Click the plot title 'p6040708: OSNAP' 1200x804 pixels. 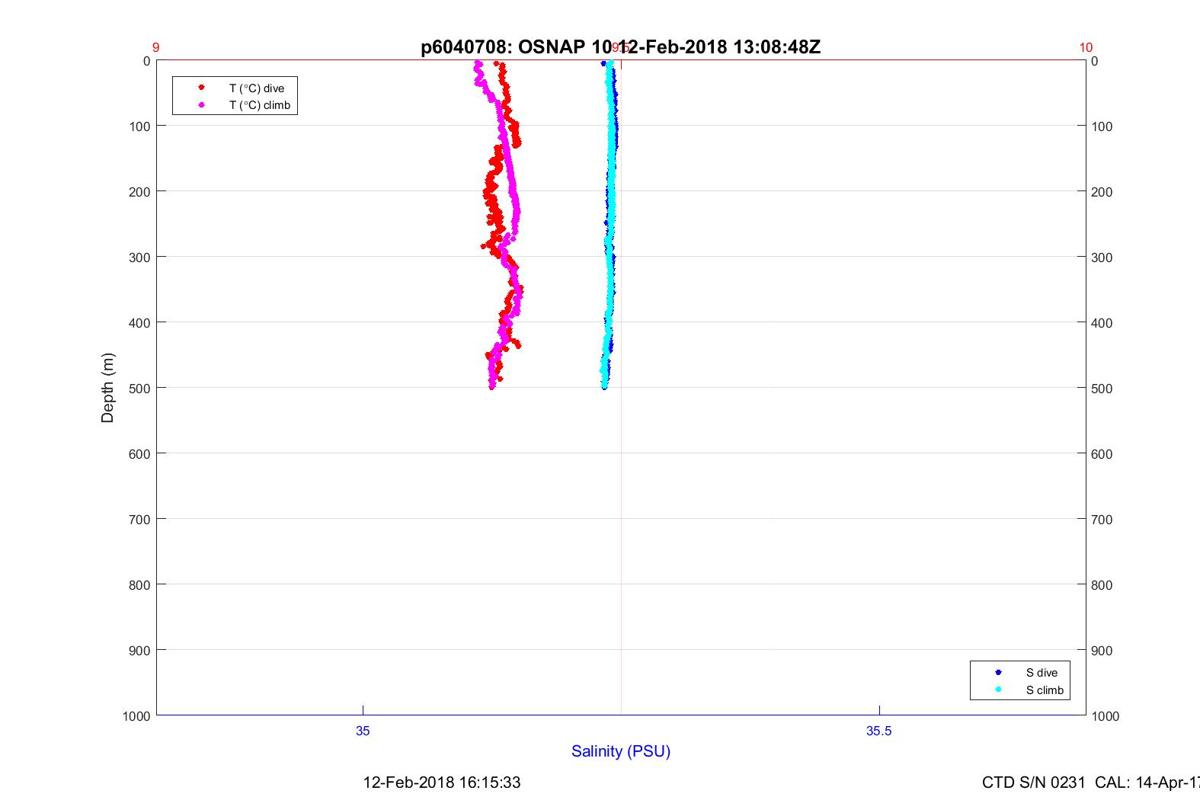(x=503, y=47)
